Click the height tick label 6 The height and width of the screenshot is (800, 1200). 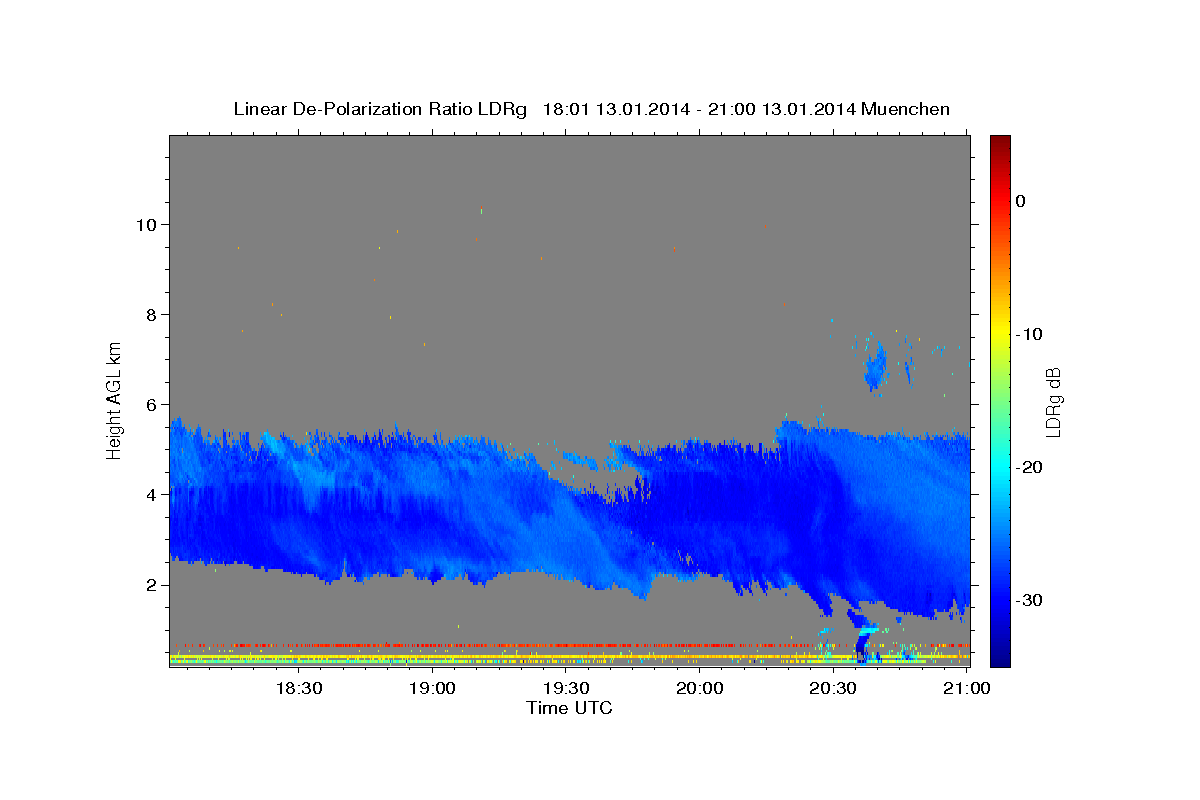tap(154, 404)
